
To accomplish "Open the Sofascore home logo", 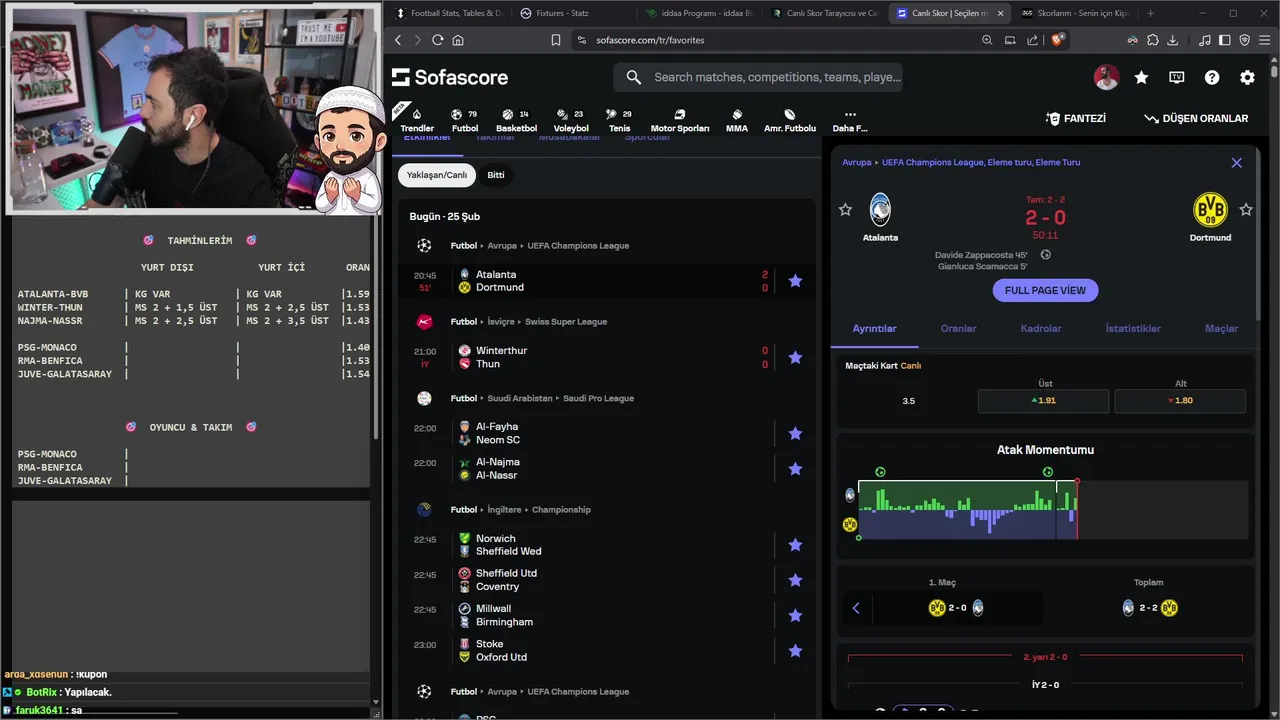I will point(450,77).
